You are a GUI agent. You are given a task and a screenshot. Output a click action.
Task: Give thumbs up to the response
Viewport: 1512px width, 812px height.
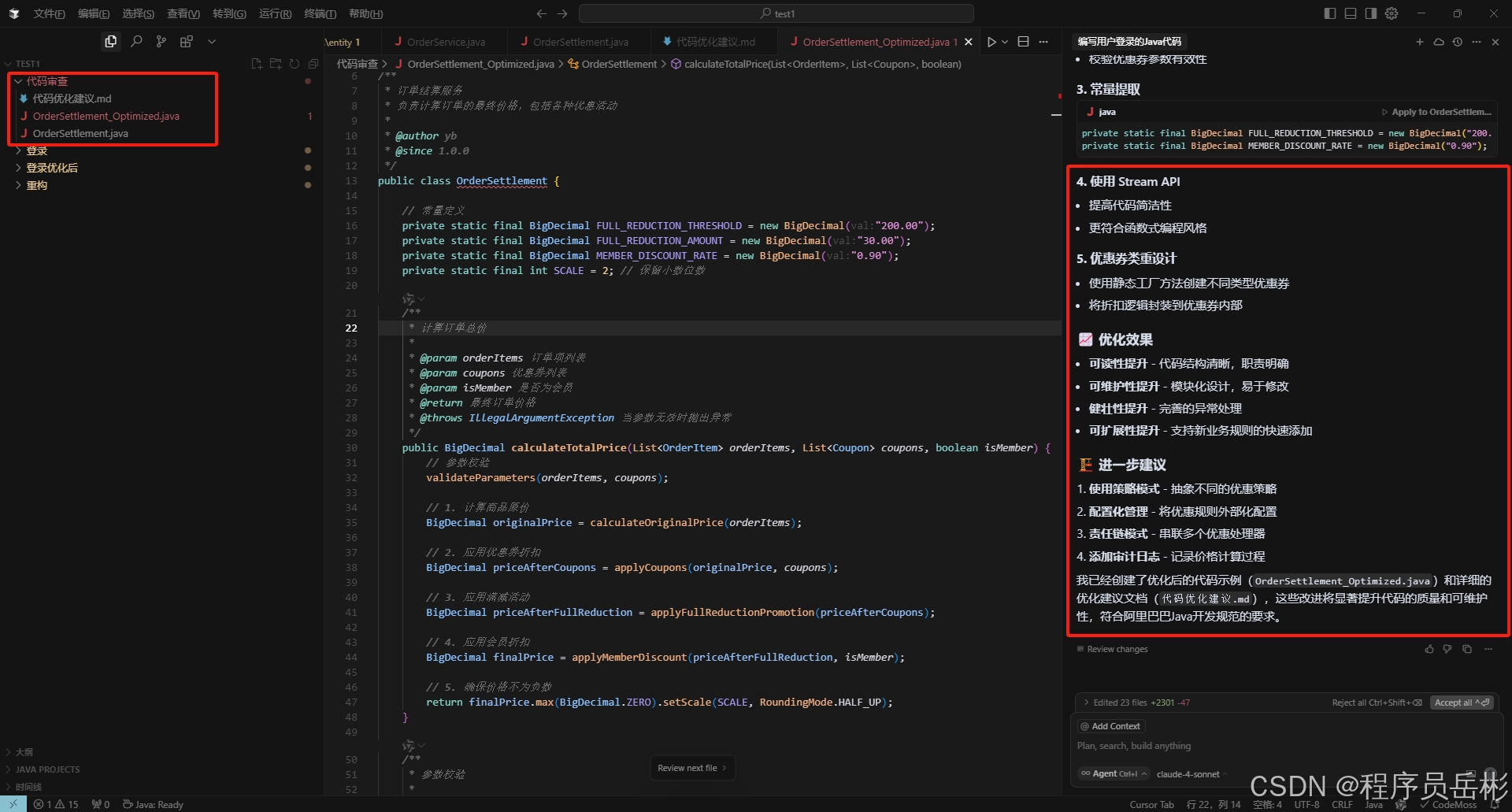pos(1429,649)
